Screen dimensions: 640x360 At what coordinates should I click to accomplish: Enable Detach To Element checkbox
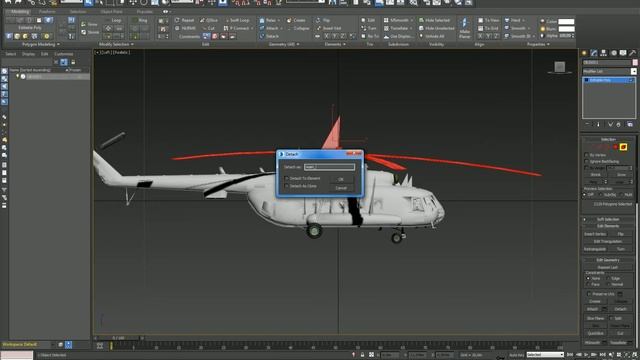287,178
